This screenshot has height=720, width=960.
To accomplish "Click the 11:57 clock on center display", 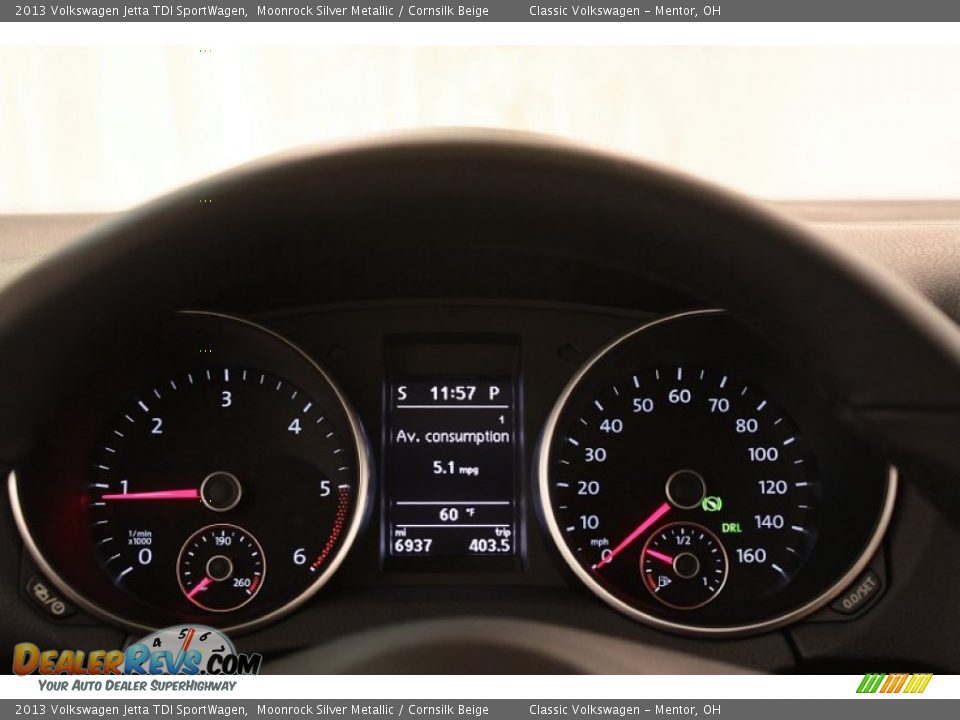I will click(452, 393).
